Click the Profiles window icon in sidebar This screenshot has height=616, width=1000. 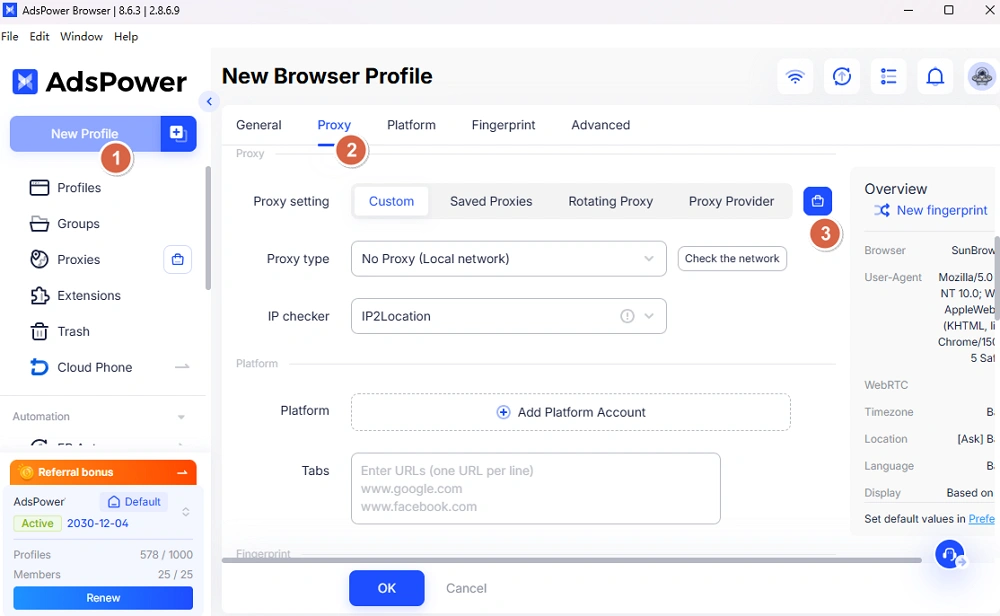[39, 187]
